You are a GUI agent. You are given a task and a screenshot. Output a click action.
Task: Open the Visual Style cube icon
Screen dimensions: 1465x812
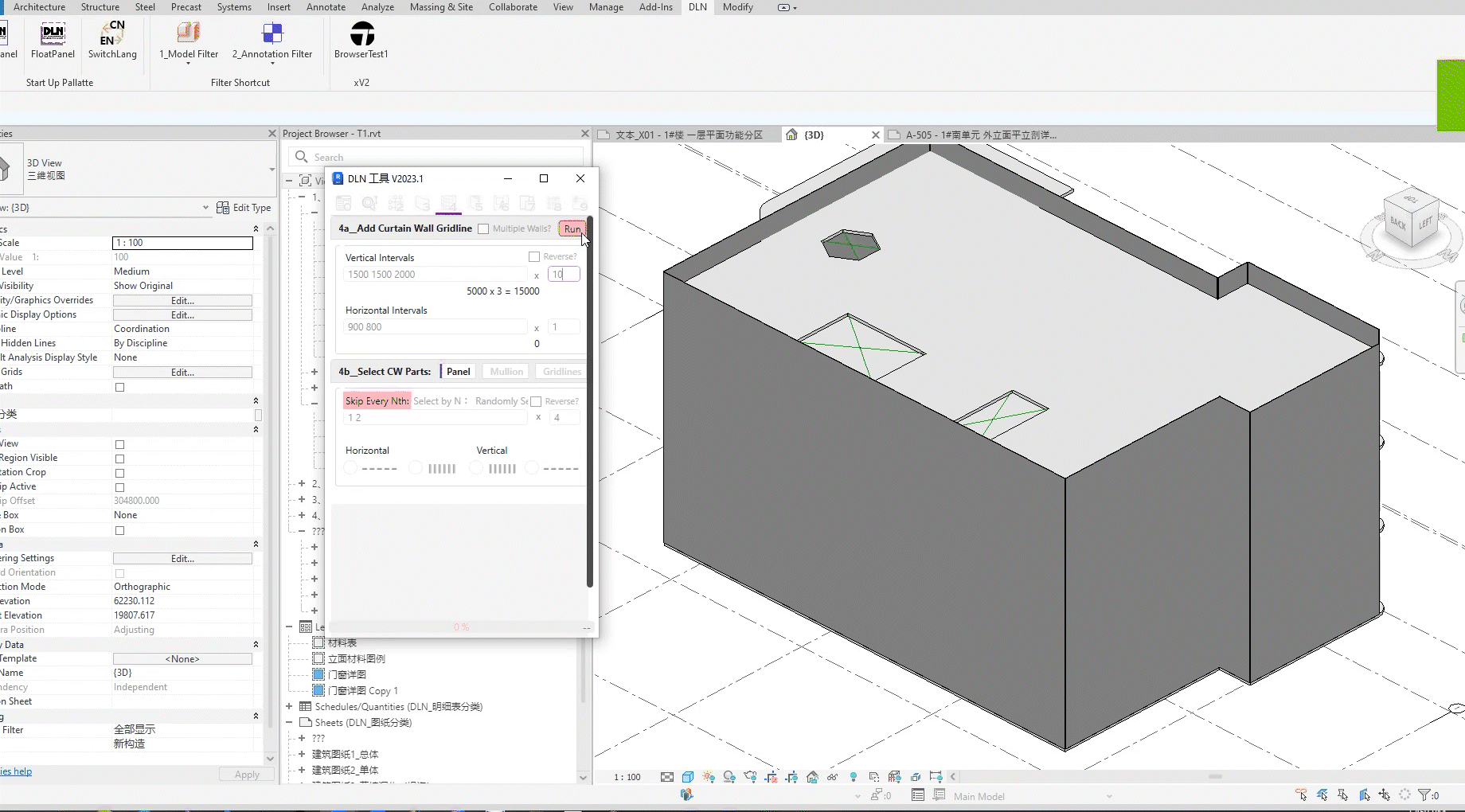click(x=688, y=777)
